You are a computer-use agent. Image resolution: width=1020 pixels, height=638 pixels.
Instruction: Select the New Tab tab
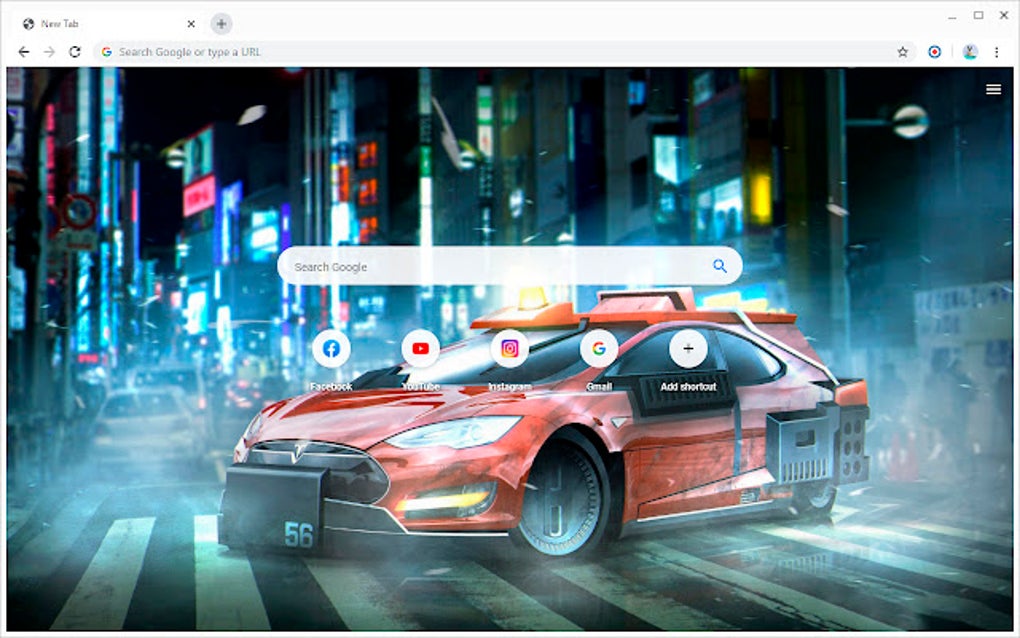[x=108, y=24]
